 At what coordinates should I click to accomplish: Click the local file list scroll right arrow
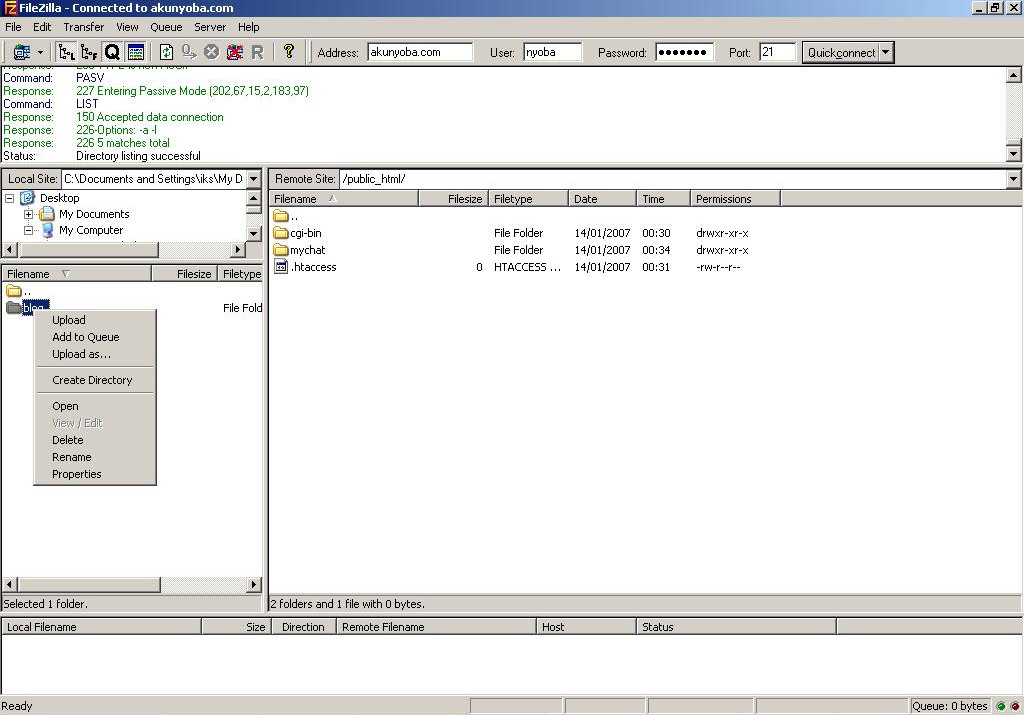point(254,584)
